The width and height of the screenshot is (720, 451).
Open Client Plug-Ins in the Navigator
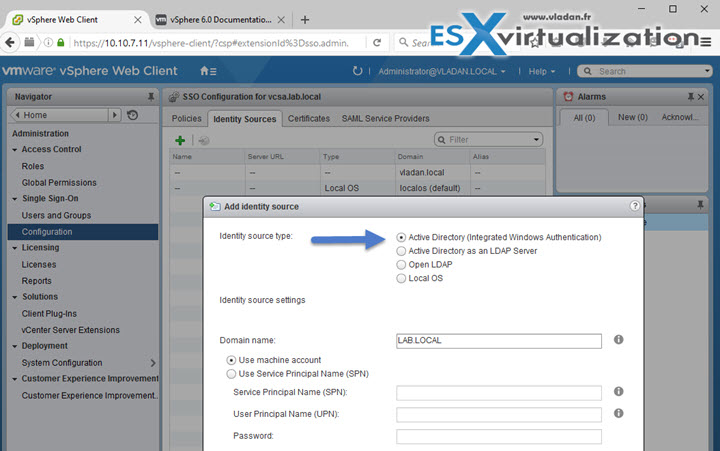(49, 314)
